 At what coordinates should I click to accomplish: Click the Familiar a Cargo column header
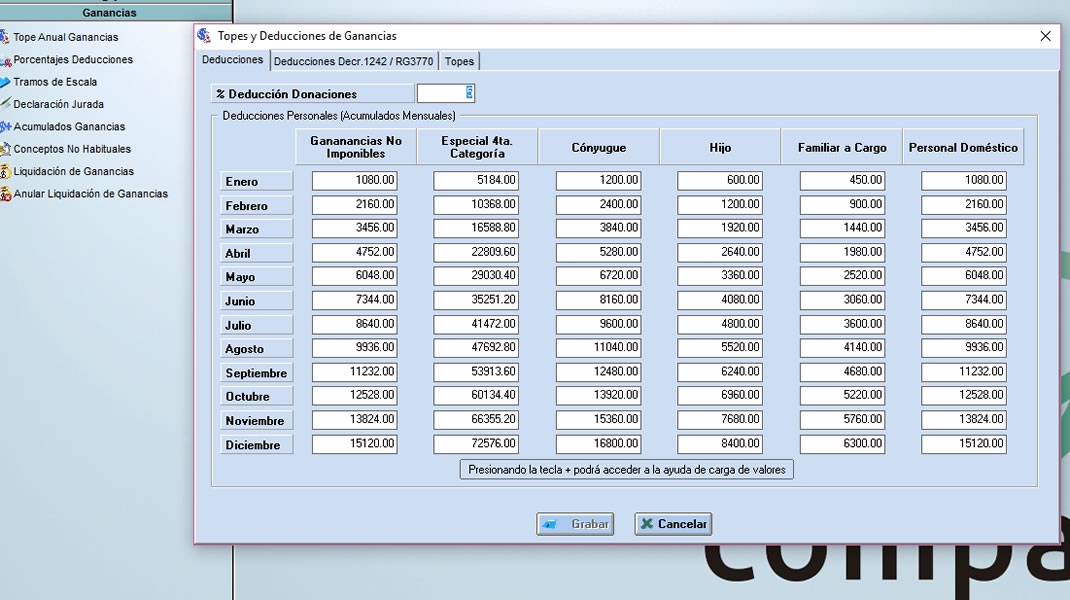(x=842, y=147)
